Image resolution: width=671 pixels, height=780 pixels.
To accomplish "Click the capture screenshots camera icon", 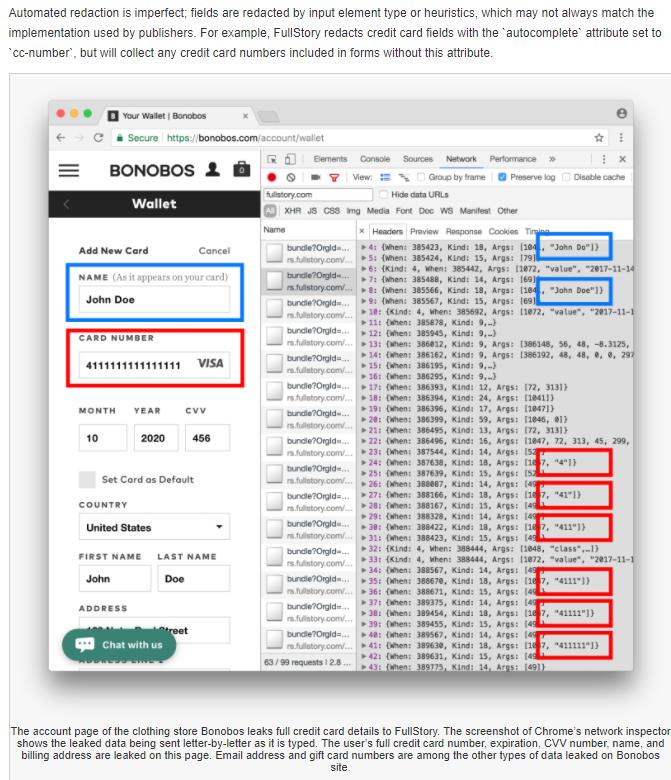I will click(x=315, y=177).
